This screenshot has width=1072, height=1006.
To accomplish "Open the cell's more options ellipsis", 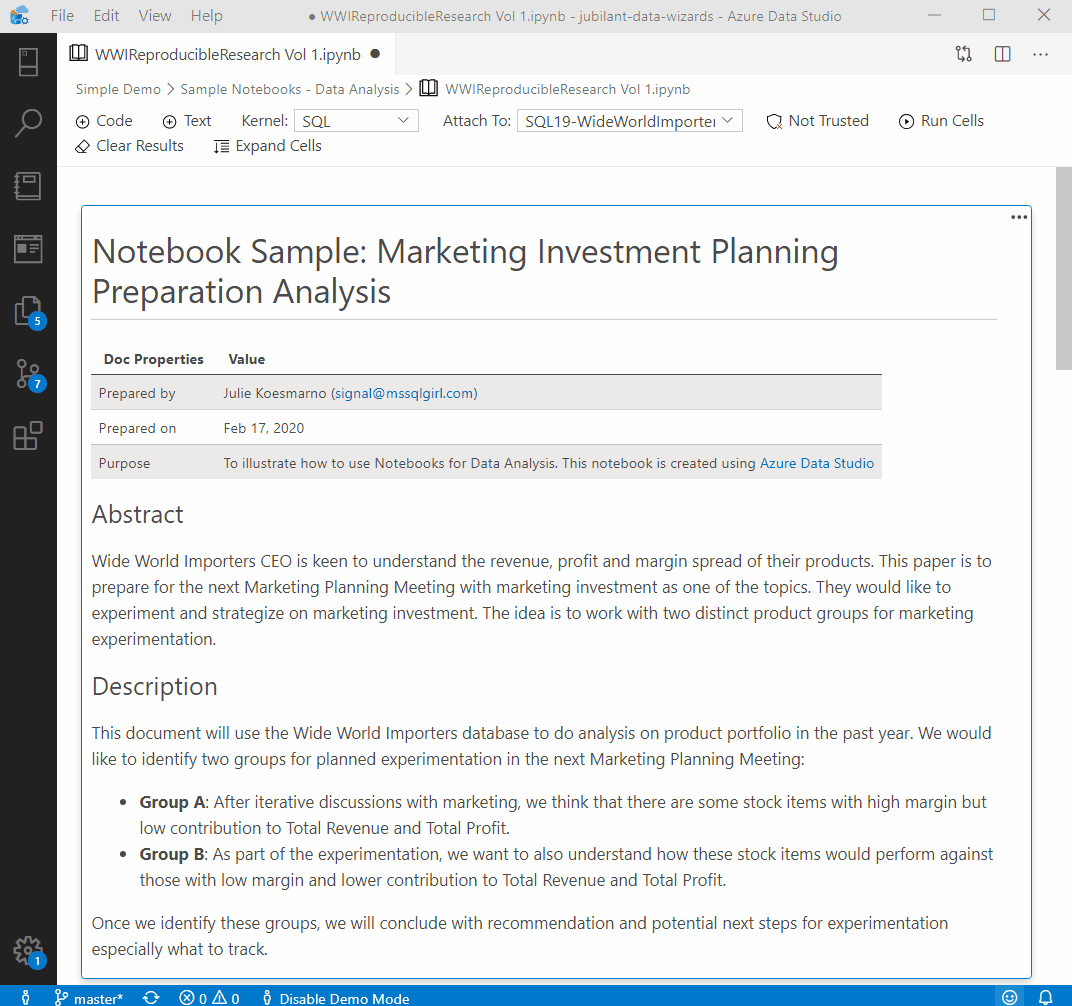I will point(1019,217).
